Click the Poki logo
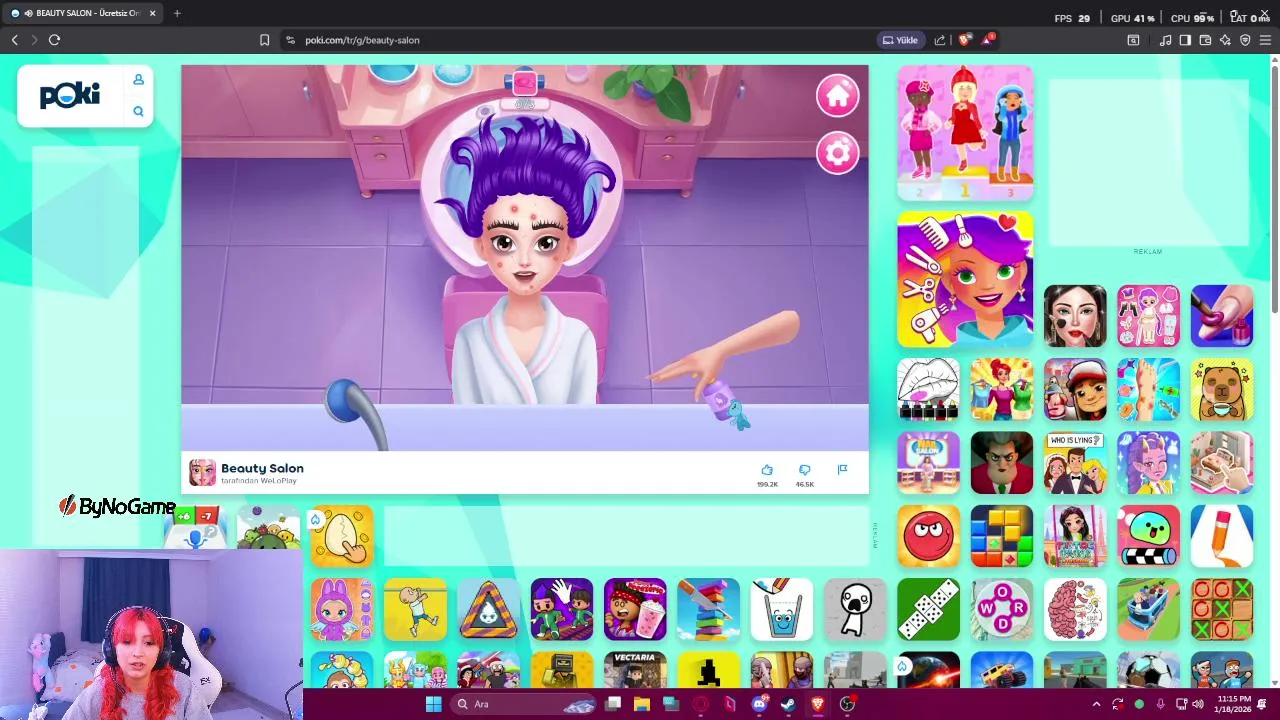Image resolution: width=1280 pixels, height=720 pixels. 70,95
